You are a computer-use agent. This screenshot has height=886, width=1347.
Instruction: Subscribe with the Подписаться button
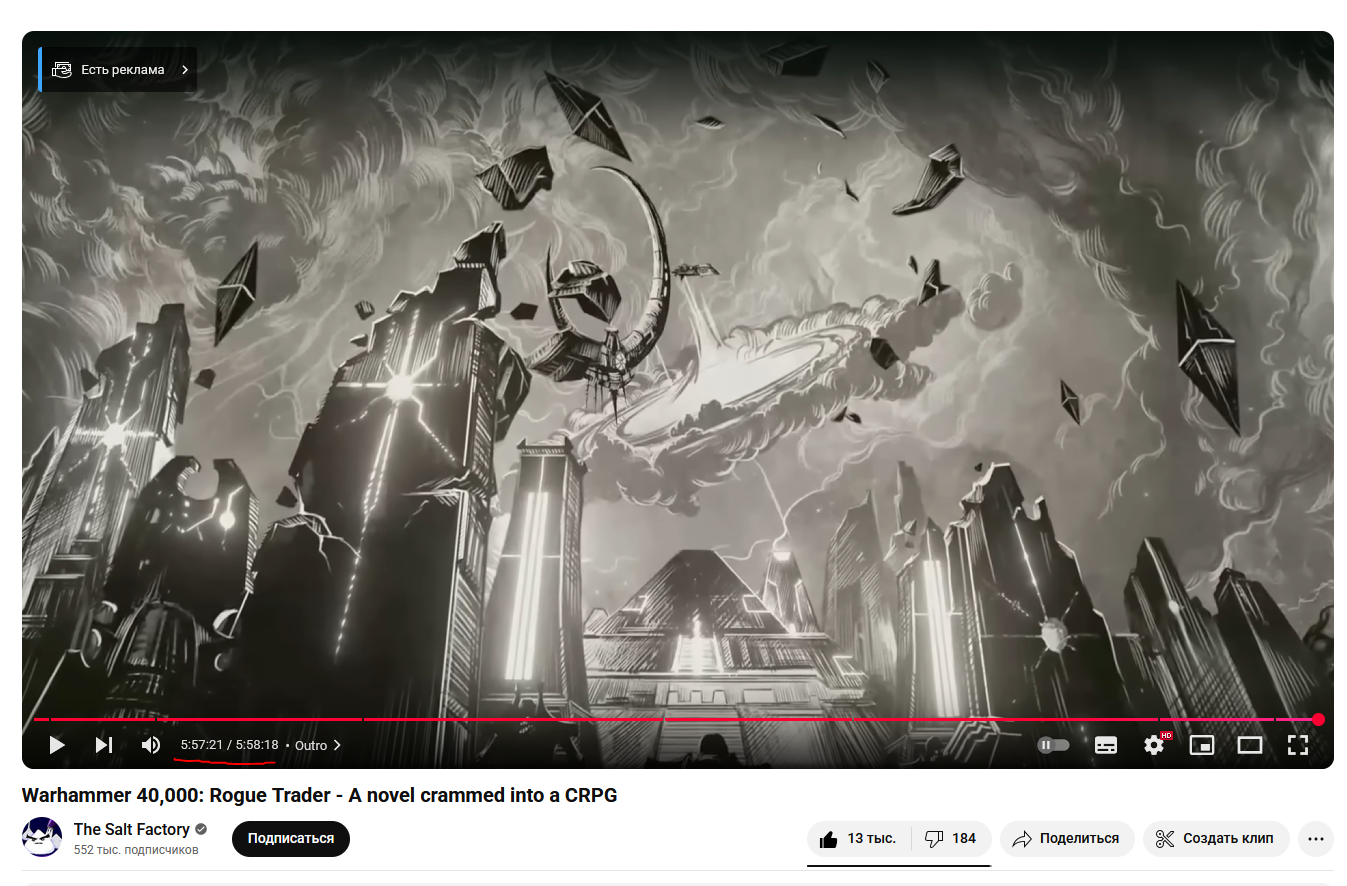[291, 838]
